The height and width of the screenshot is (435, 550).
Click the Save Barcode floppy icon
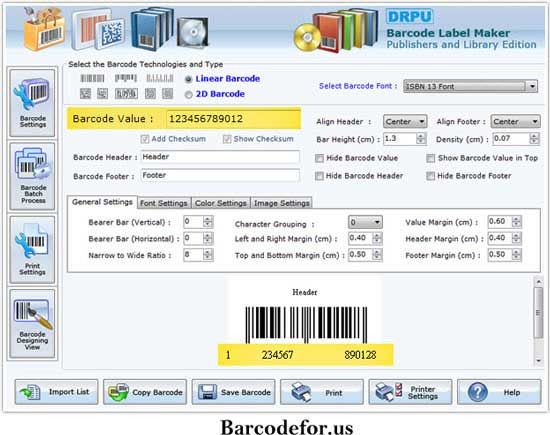tap(233, 392)
